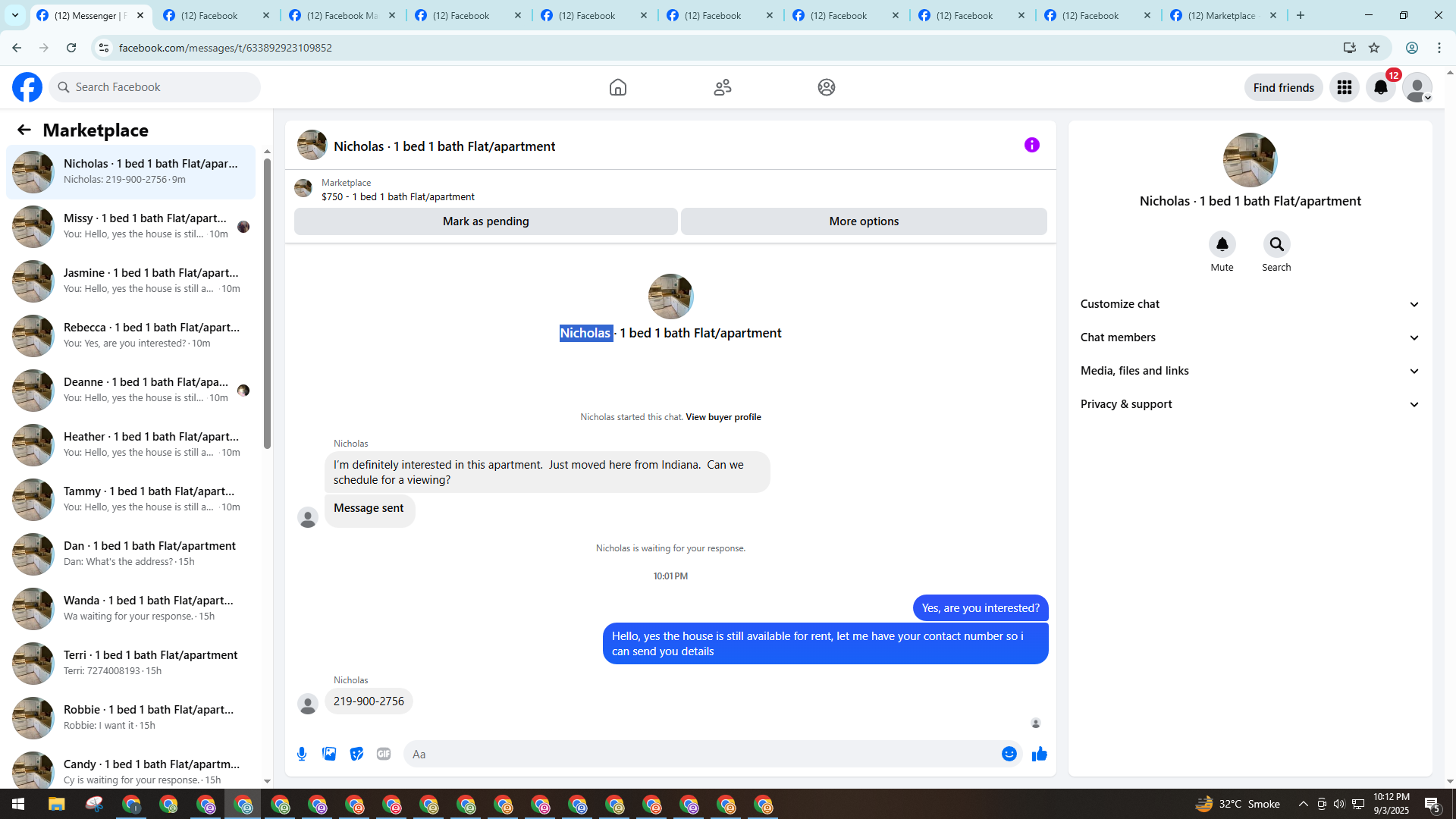Install app icon in address bar
The height and width of the screenshot is (819, 1456).
(x=1349, y=48)
